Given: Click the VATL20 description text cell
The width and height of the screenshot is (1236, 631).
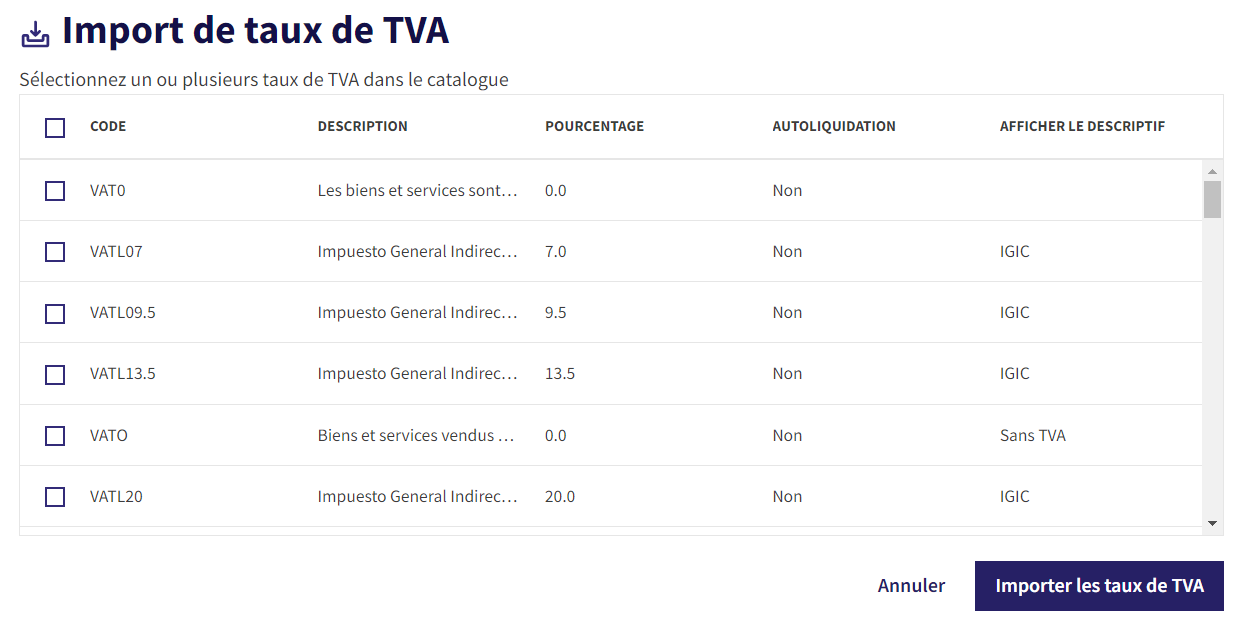Looking at the screenshot, I should click(x=418, y=497).
